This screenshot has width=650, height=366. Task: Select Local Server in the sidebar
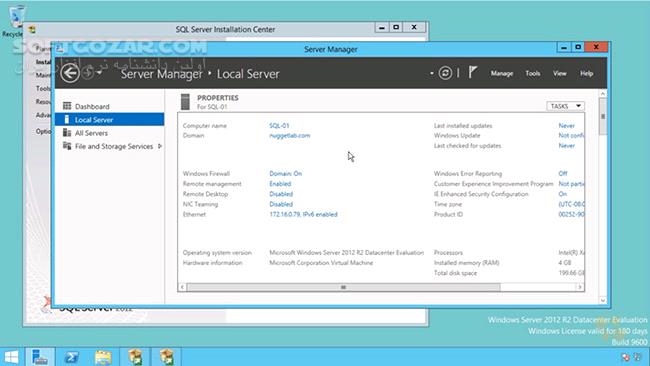(109, 120)
